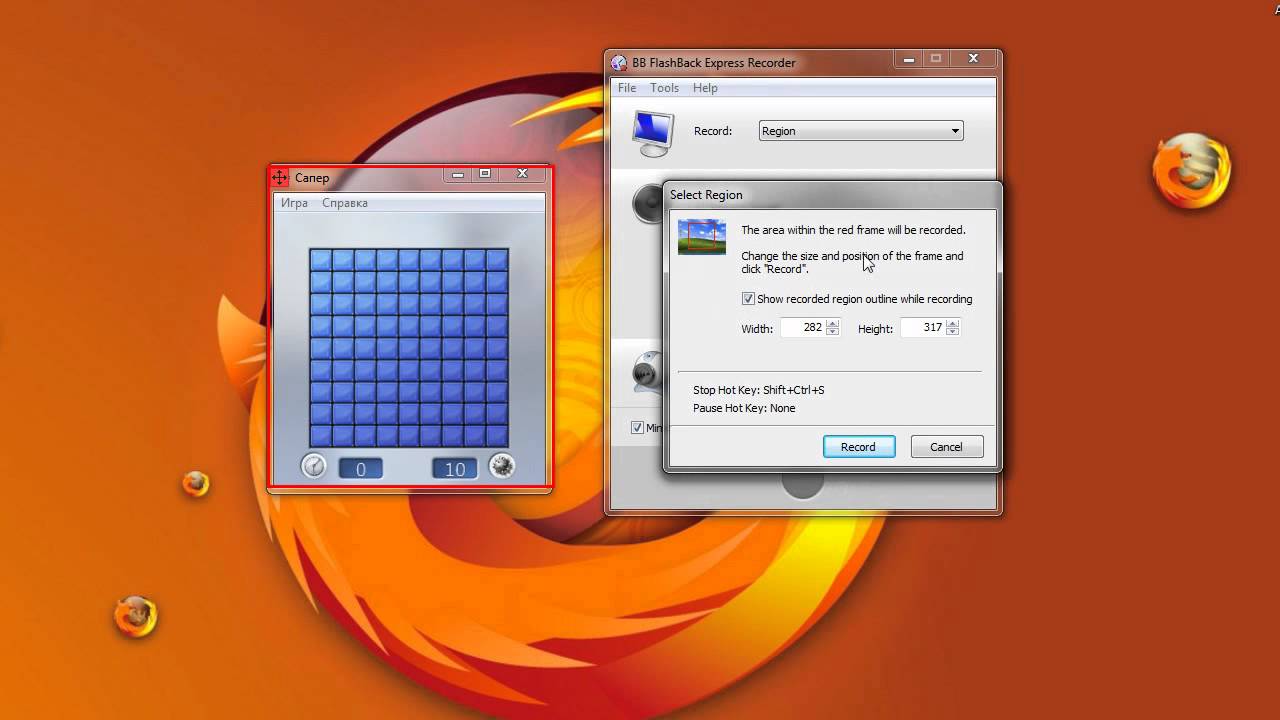
Task: Click the small Firefox icon left of desktop
Action: pos(196,484)
